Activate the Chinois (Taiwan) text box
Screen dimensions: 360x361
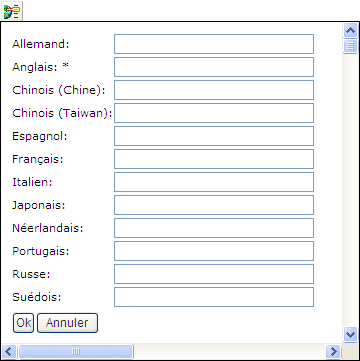214,113
